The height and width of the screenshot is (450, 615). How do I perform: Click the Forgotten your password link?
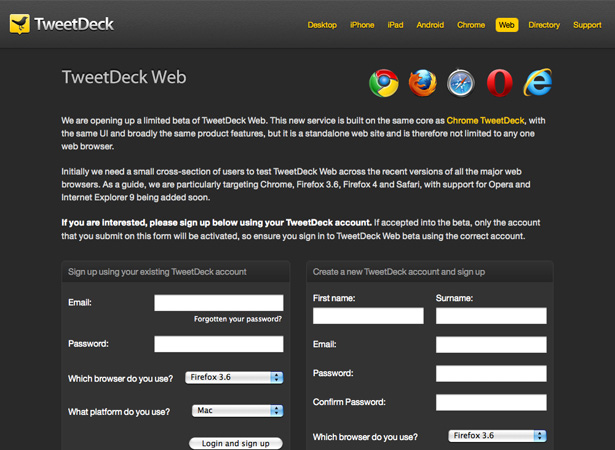[x=238, y=319]
